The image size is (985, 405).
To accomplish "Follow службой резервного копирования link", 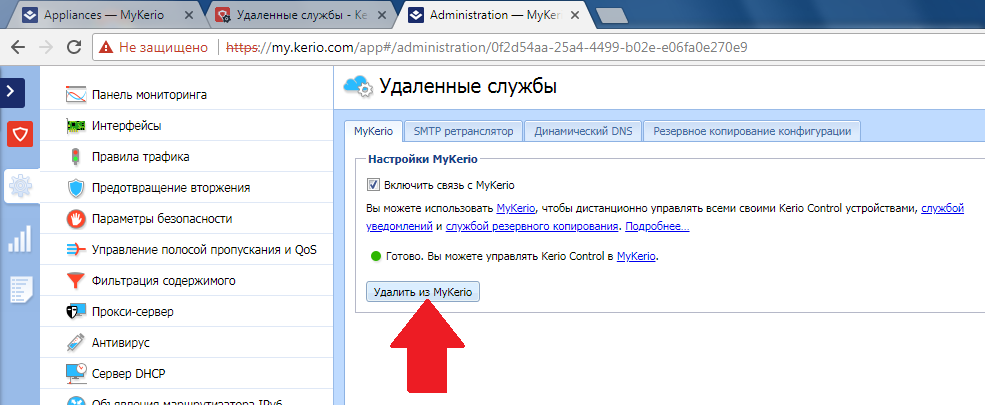I will pyautogui.click(x=531, y=226).
